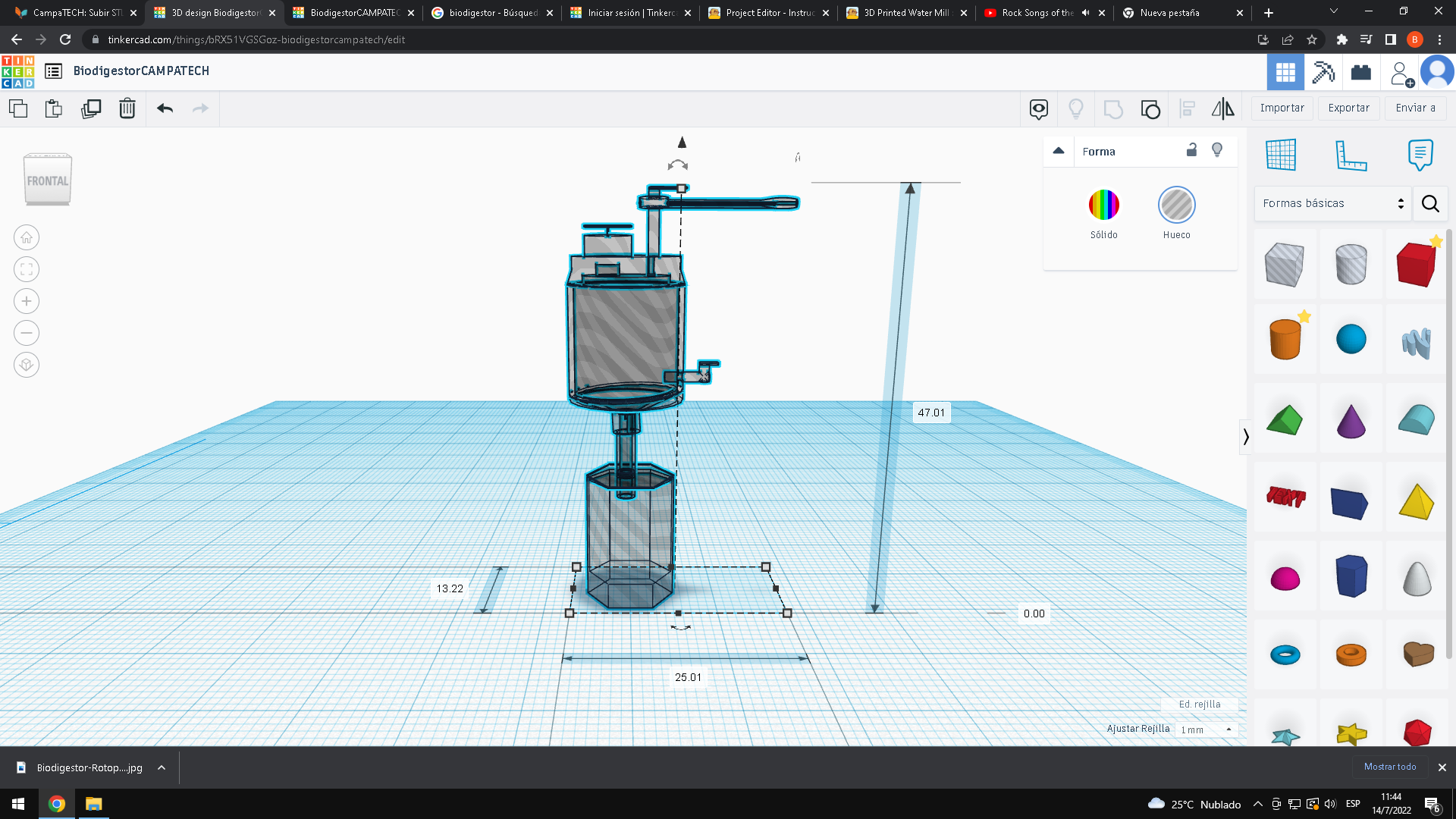Delete selection with trash icon

coord(127,108)
